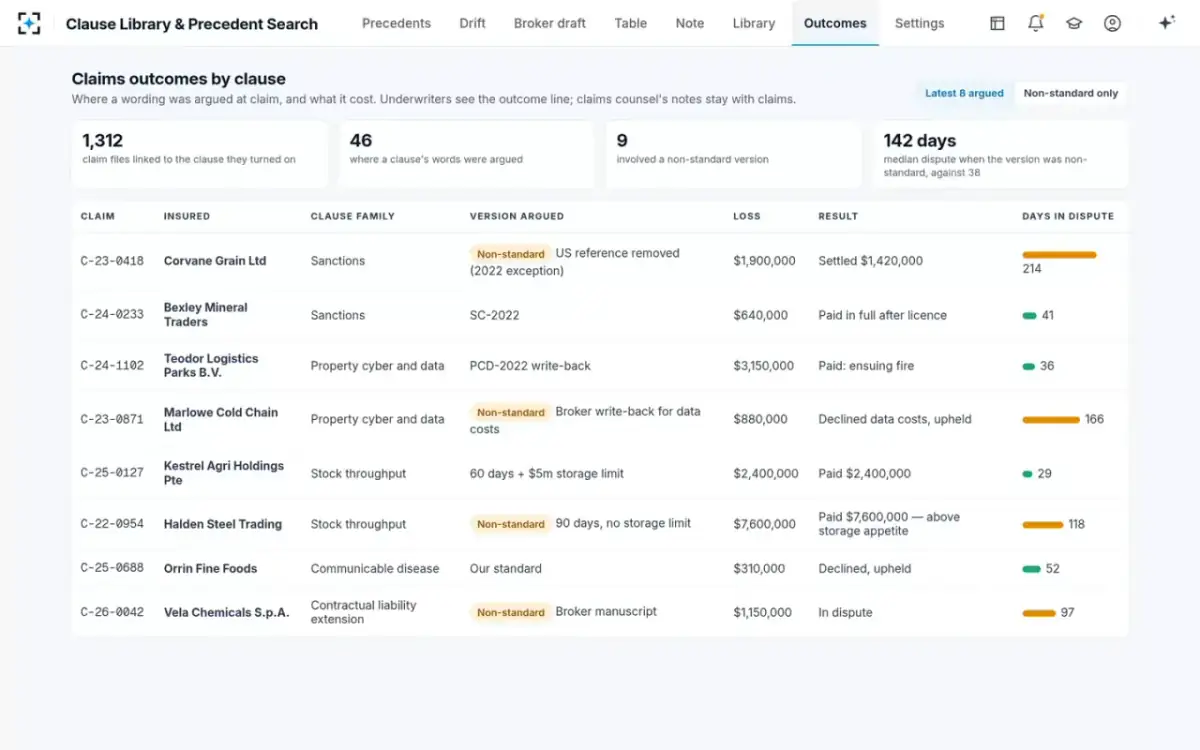
Task: Open the user account icon
Action: point(1112,23)
